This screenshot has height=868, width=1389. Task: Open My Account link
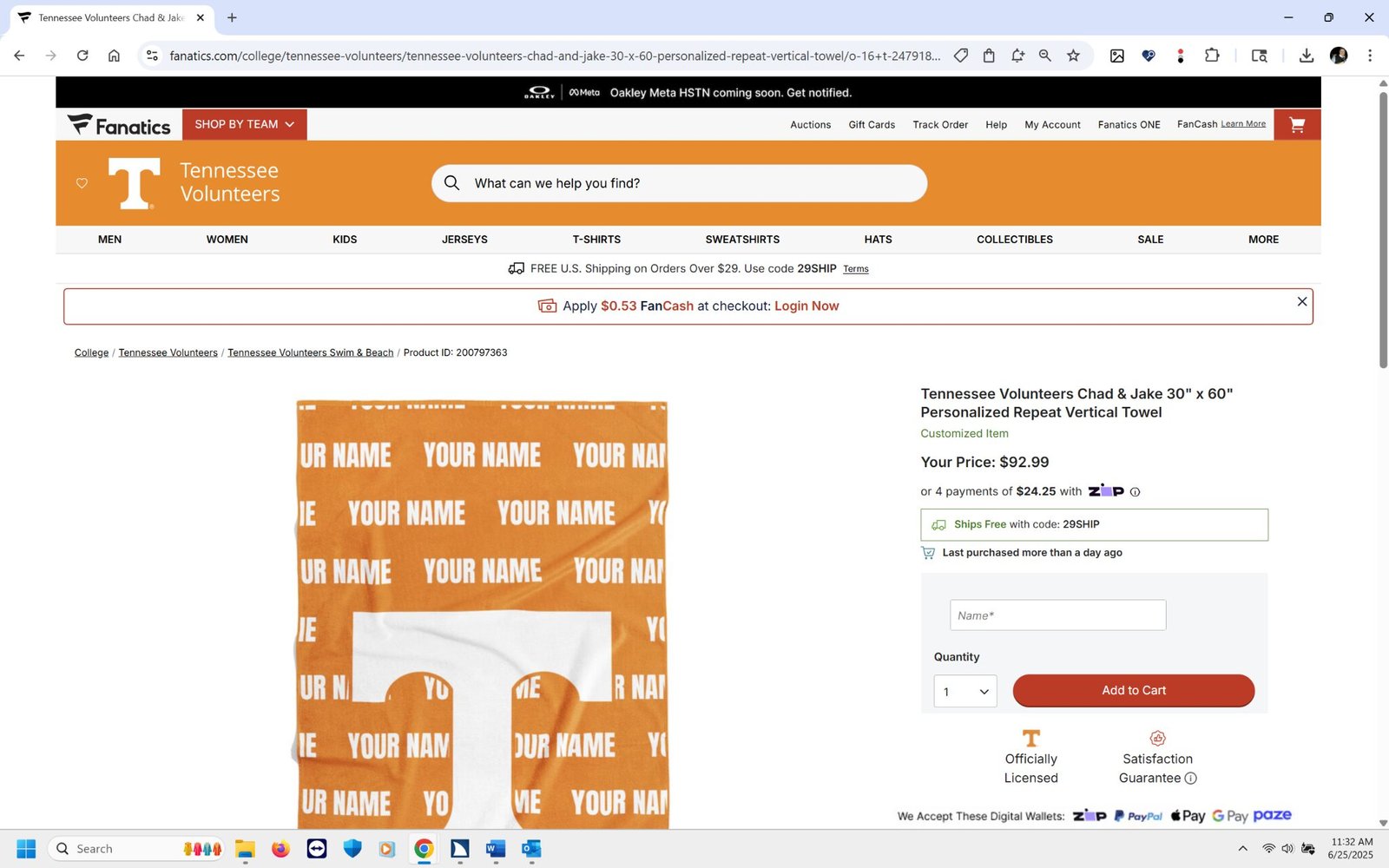pyautogui.click(x=1052, y=125)
